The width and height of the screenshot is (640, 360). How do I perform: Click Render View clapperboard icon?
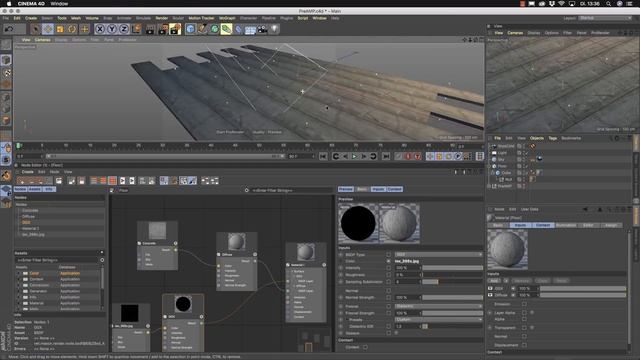tap(151, 29)
